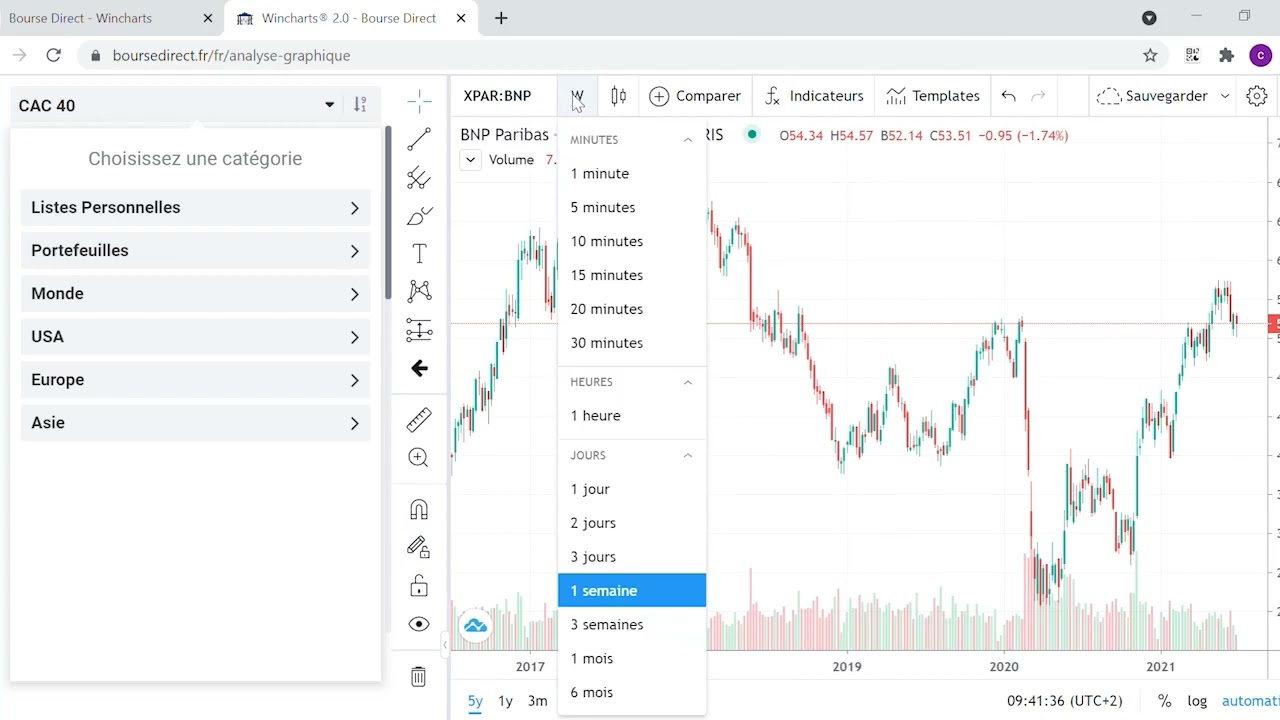Open the Portefeuilles category
Screen dimensions: 1280x720
click(x=195, y=251)
